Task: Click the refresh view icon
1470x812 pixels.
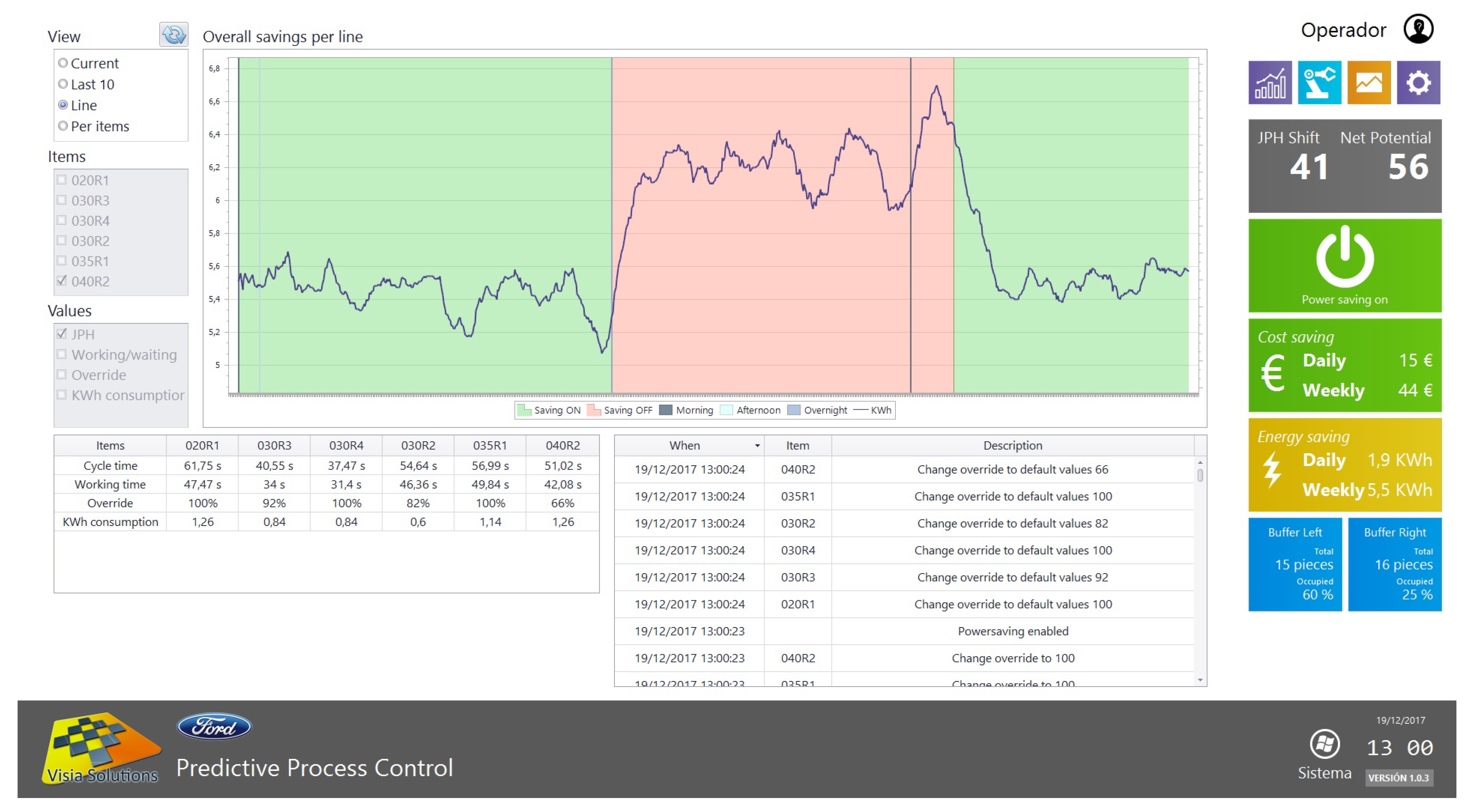Action: click(173, 35)
